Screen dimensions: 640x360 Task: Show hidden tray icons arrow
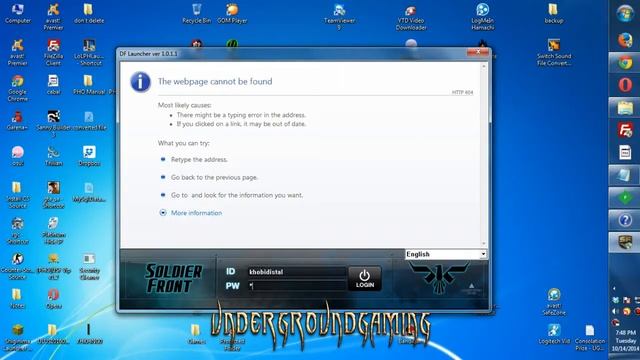(x=614, y=289)
